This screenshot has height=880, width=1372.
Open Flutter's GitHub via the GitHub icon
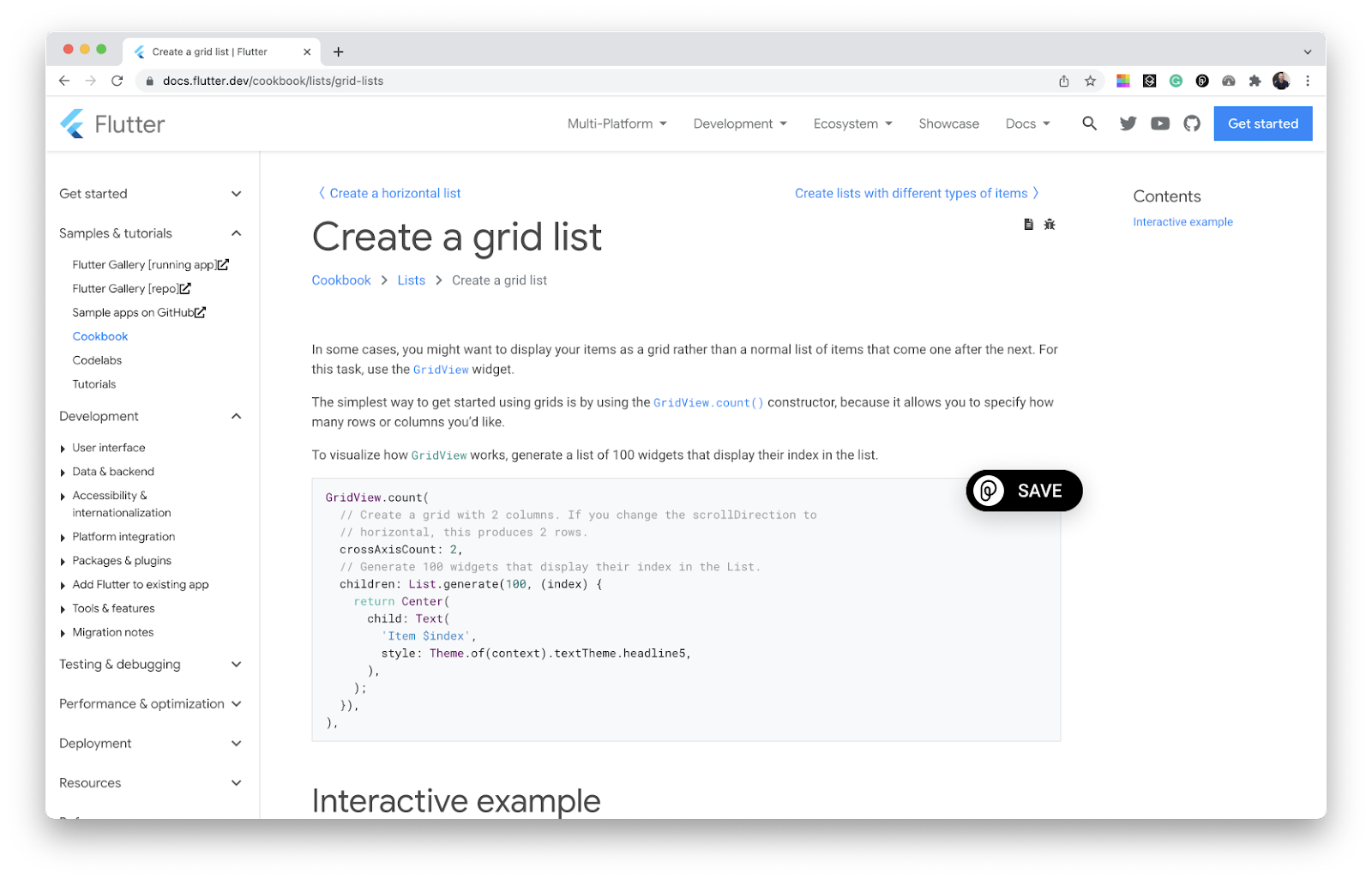click(1191, 124)
